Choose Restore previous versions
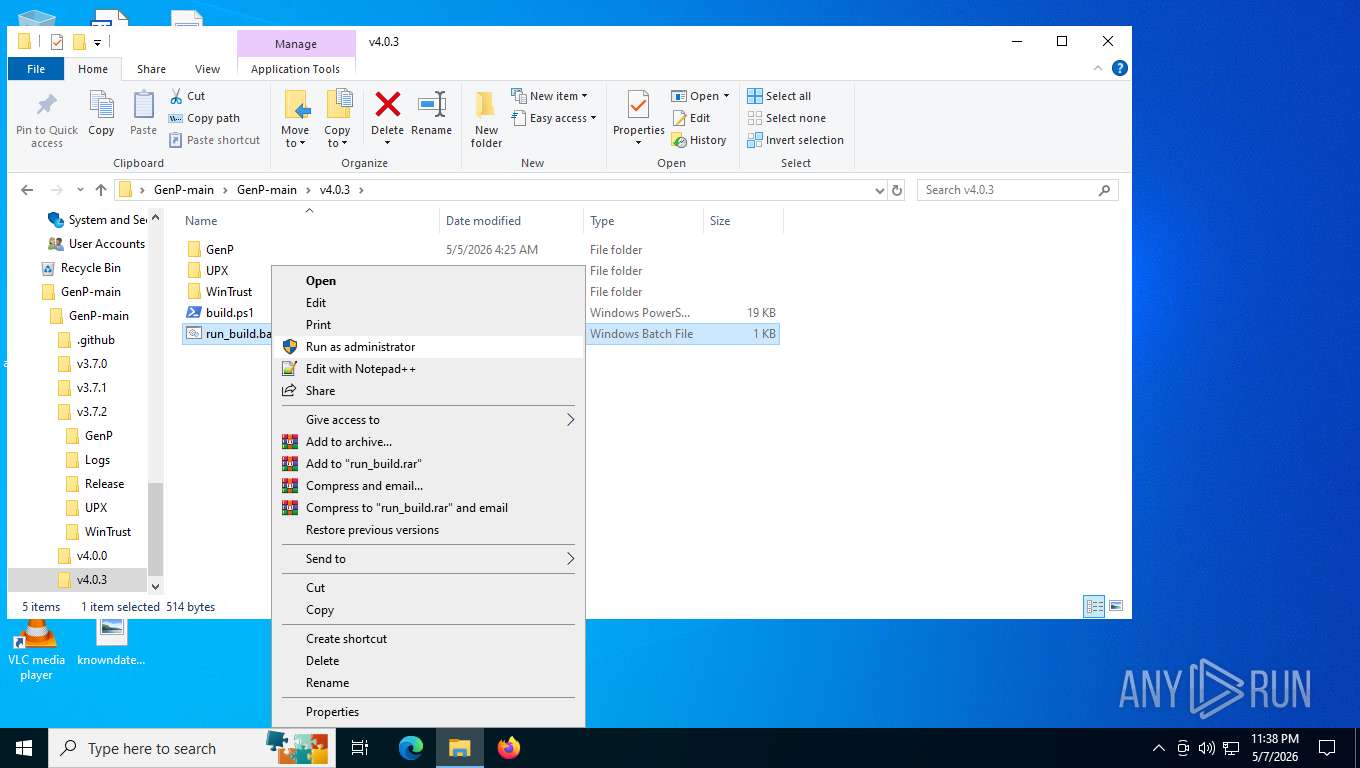The width and height of the screenshot is (1360, 768). click(x=428, y=530)
